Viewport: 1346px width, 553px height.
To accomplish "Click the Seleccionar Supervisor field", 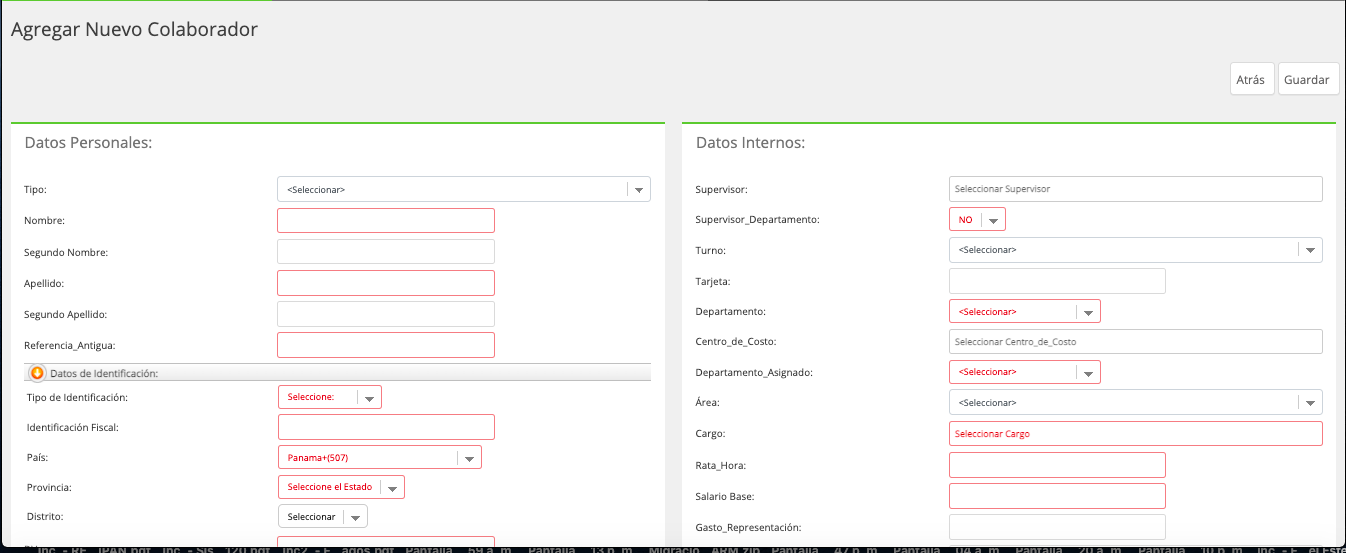I will 1136,189.
